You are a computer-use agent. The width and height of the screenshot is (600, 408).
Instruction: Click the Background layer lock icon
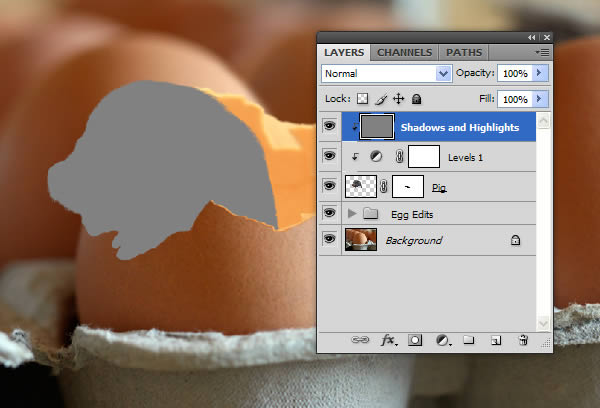pos(515,240)
